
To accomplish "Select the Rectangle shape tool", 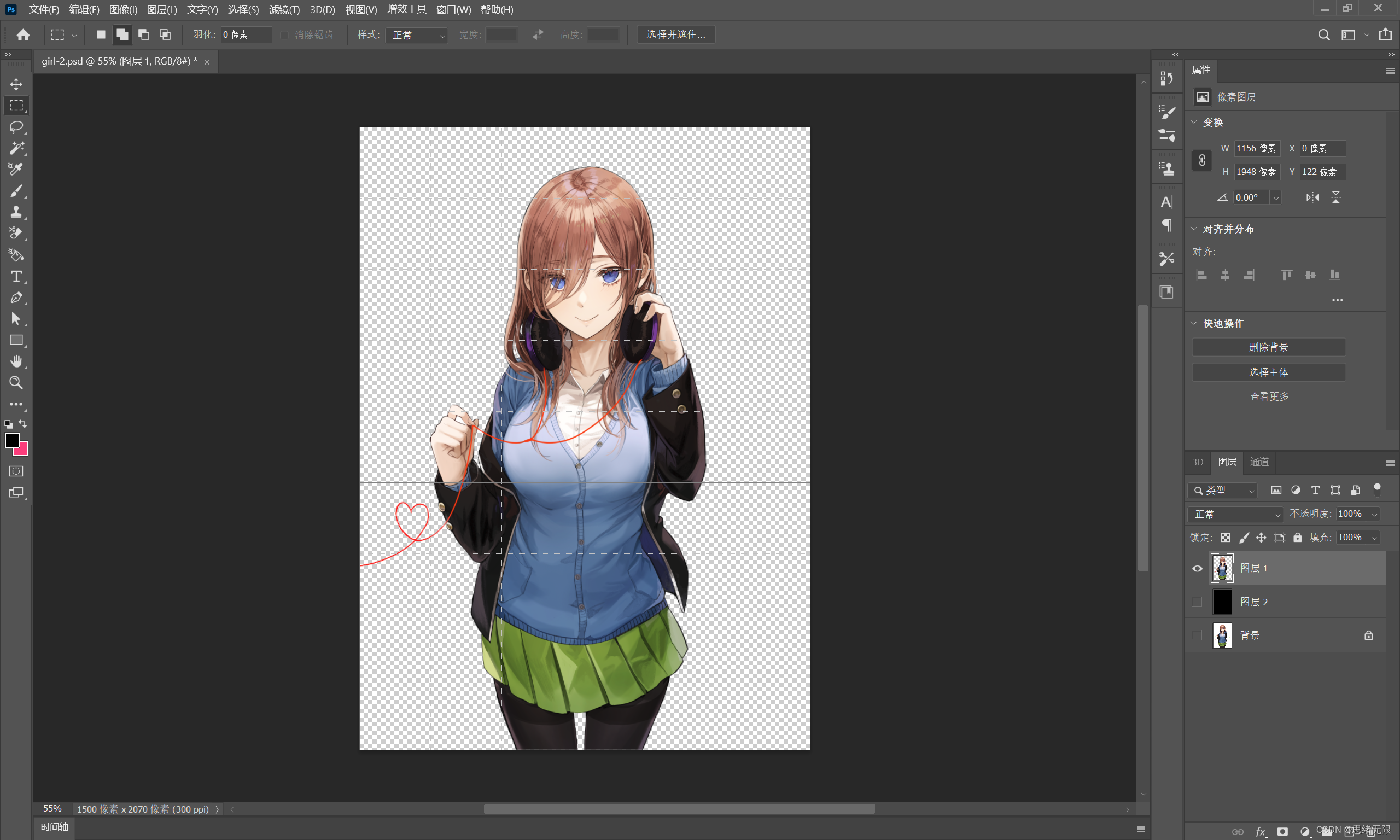I will [16, 340].
